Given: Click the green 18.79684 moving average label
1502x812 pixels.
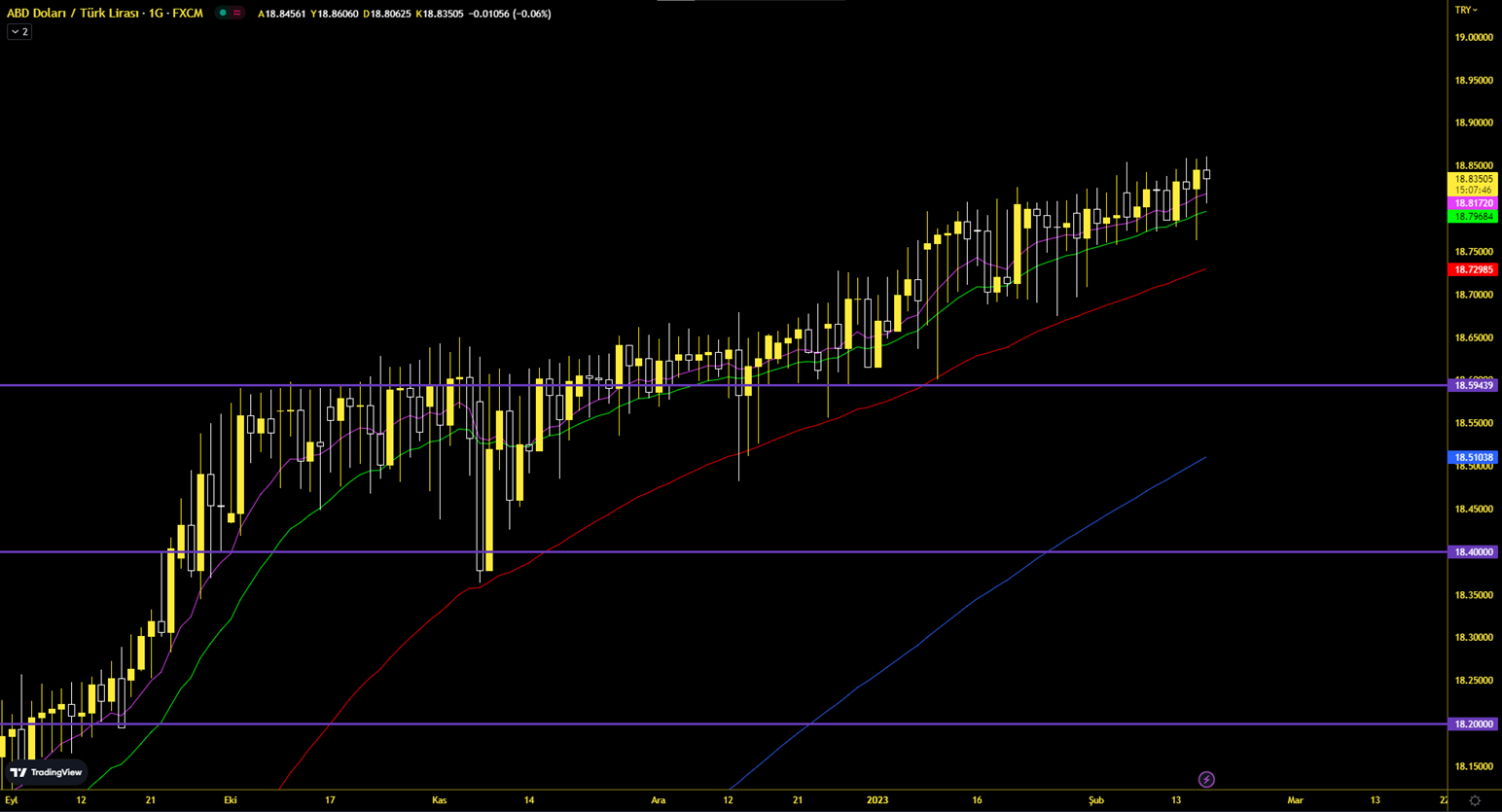Looking at the screenshot, I should (1473, 217).
